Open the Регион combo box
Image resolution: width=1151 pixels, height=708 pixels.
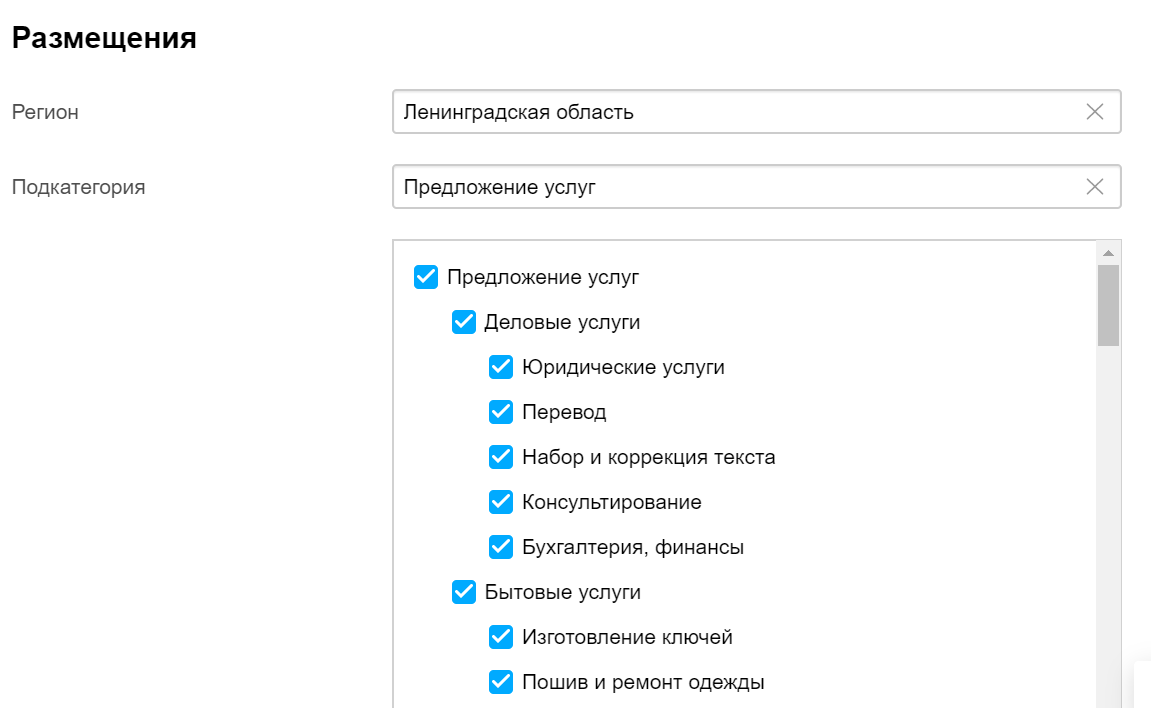point(735,112)
